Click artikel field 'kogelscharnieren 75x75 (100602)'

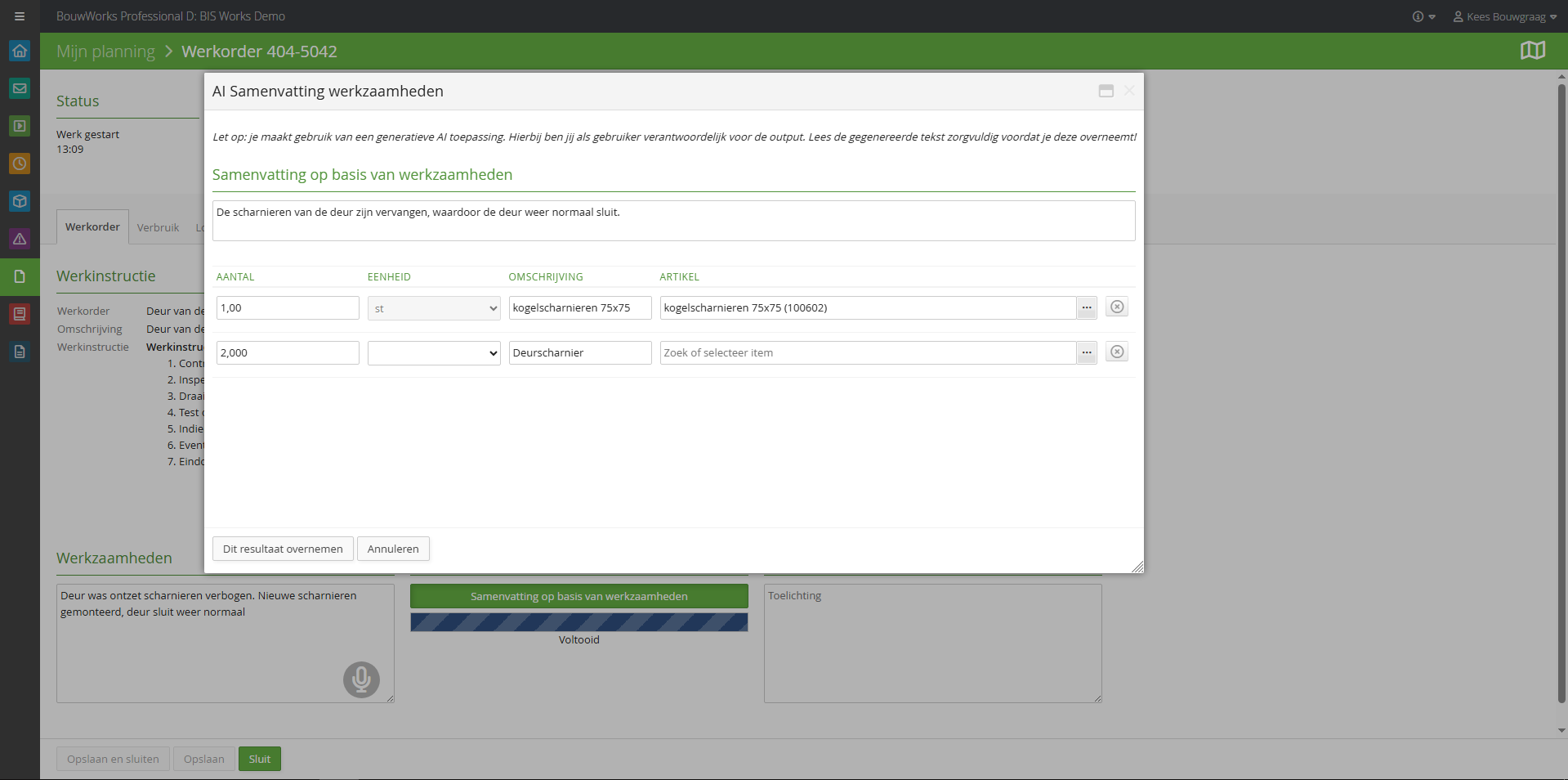point(868,307)
